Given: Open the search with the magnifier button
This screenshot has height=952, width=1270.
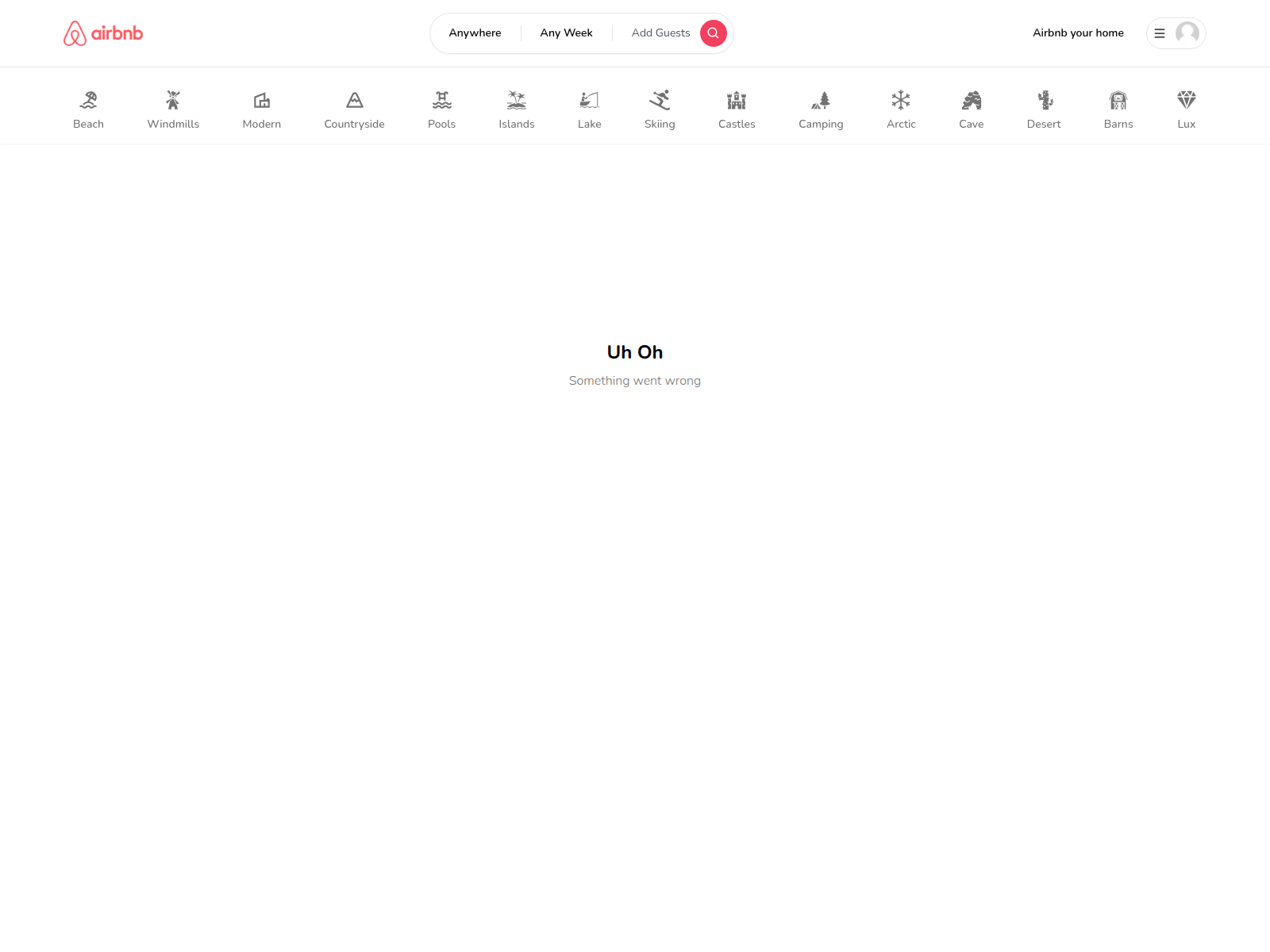Looking at the screenshot, I should 713,33.
